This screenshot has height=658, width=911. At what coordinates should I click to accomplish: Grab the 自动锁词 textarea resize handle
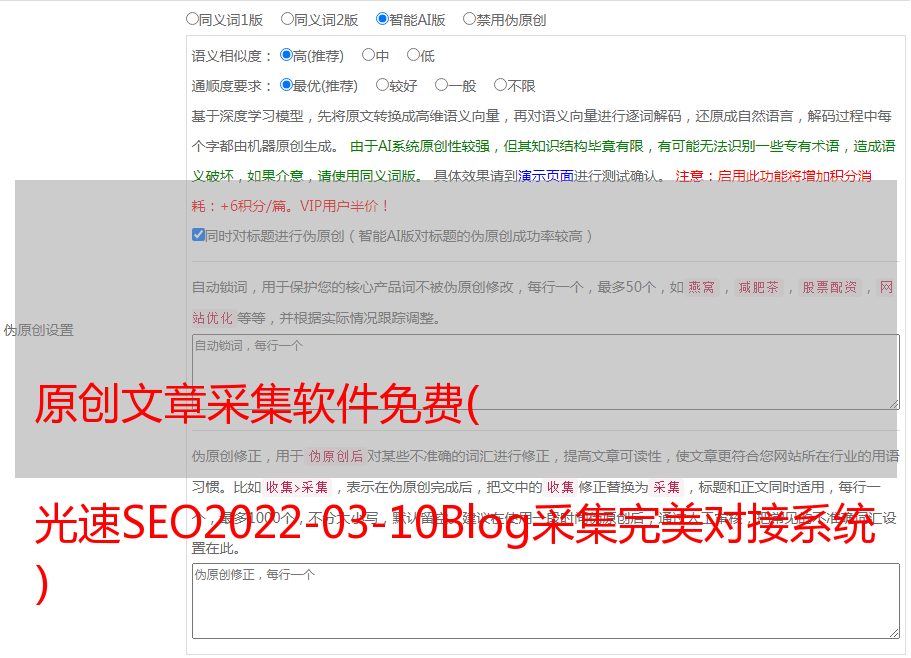pos(894,404)
